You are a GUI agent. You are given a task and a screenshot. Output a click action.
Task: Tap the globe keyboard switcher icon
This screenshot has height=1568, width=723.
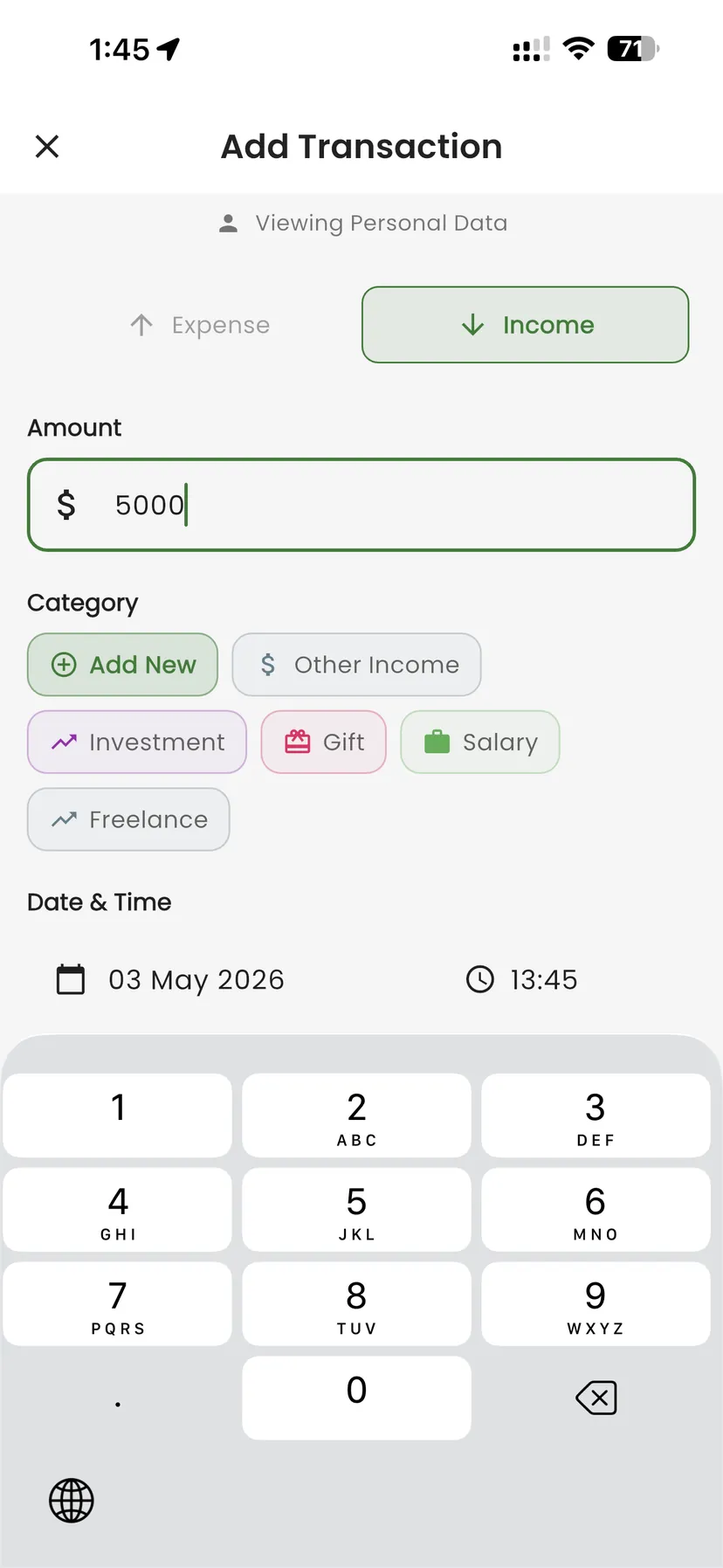point(72,1501)
